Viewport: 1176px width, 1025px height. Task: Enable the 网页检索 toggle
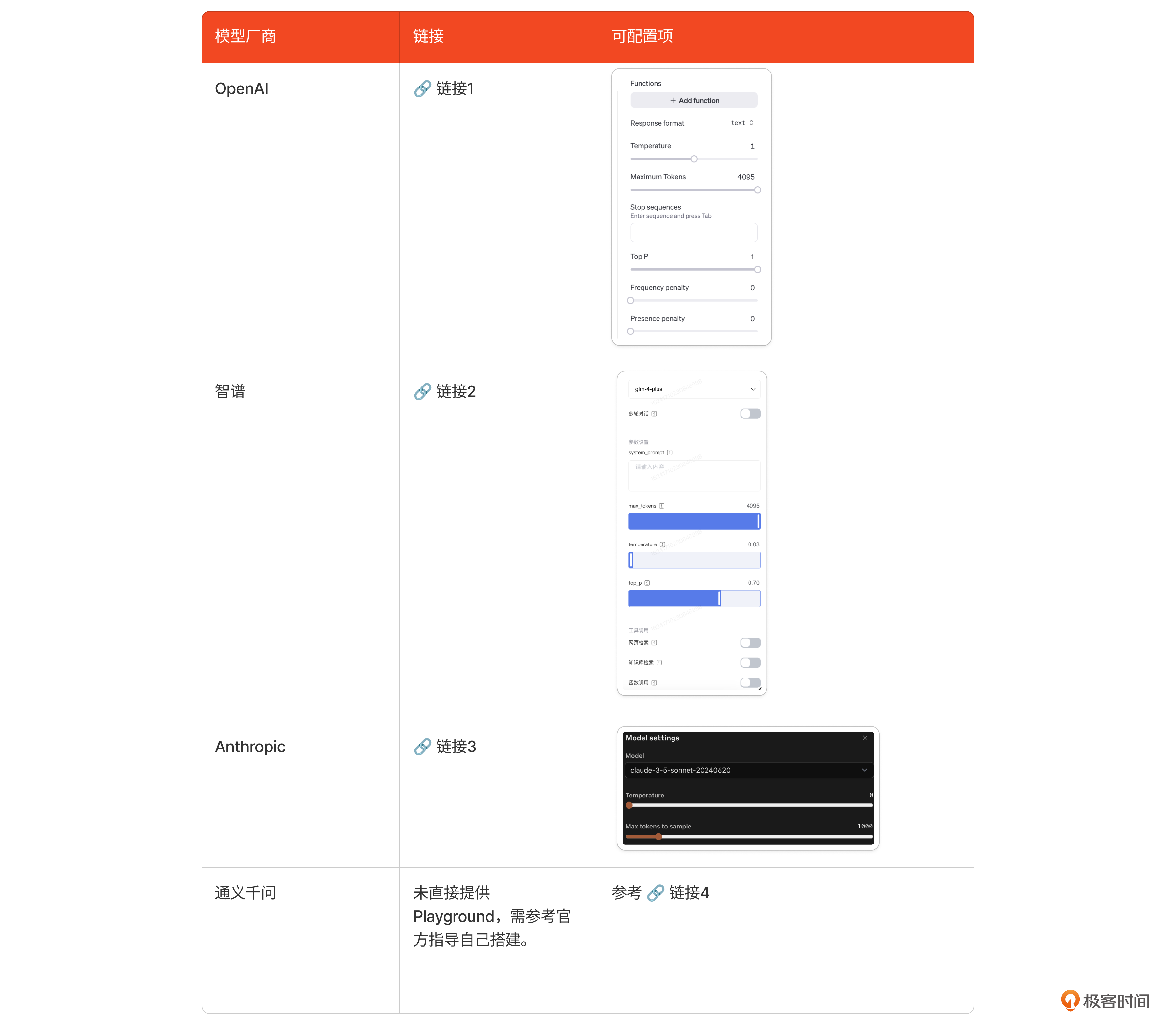750,642
